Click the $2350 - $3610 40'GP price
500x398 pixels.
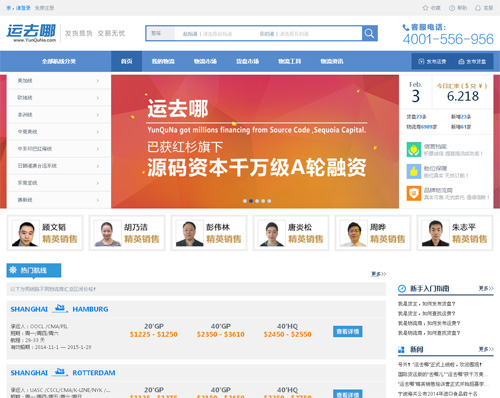(x=221, y=334)
